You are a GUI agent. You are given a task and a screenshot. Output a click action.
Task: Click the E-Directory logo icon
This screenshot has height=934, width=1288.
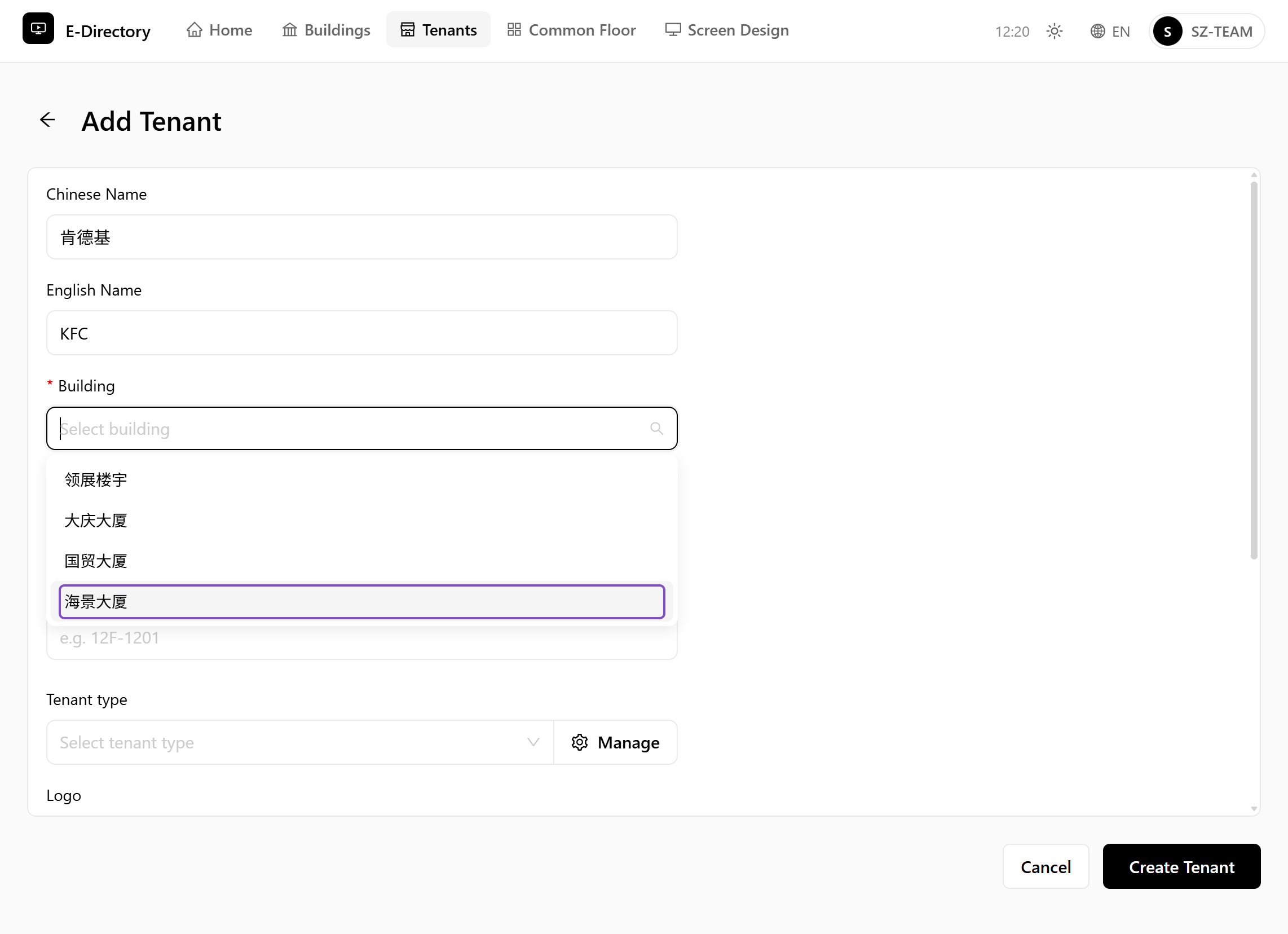click(x=38, y=28)
